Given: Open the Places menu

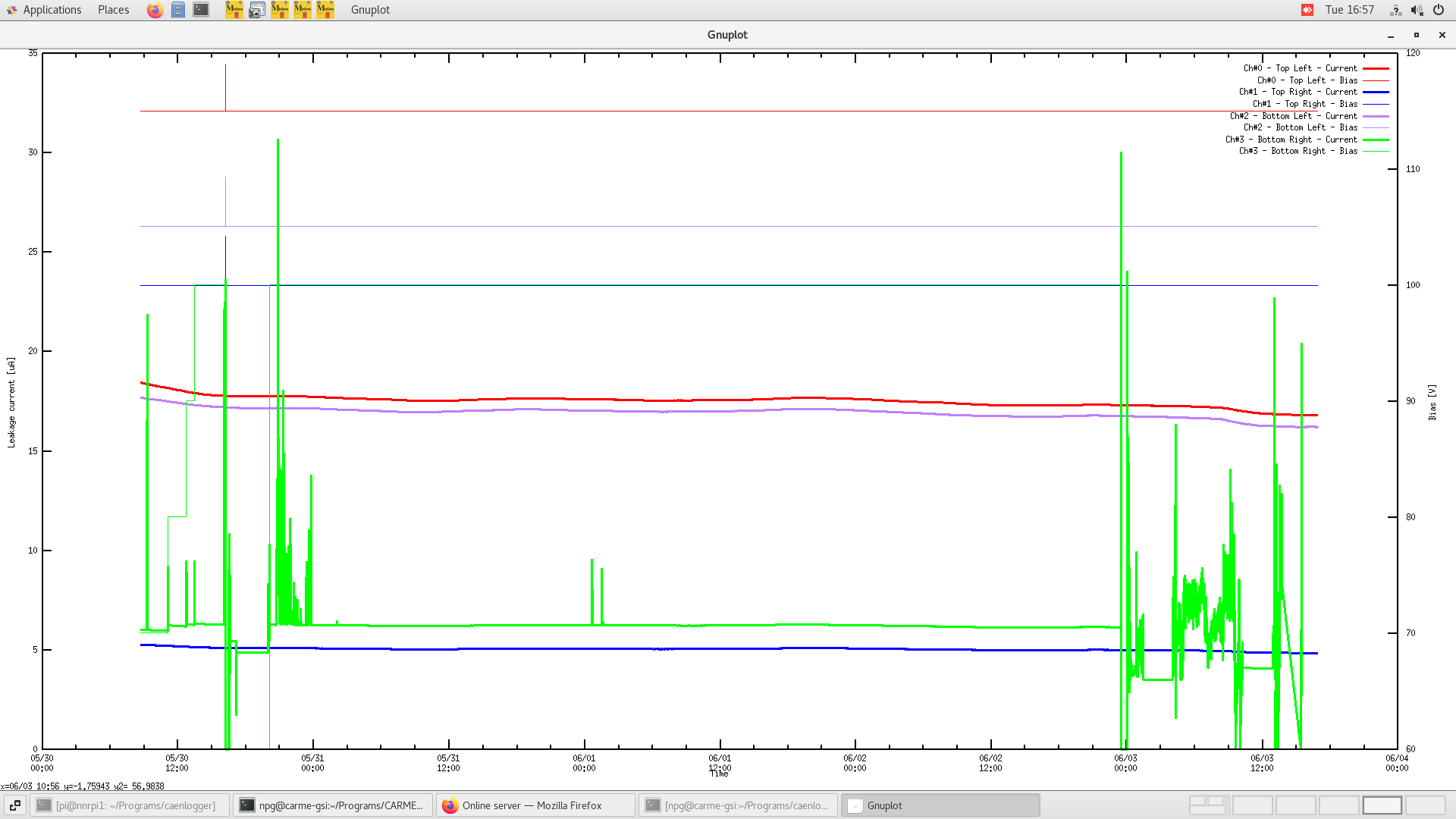Looking at the screenshot, I should tap(112, 10).
